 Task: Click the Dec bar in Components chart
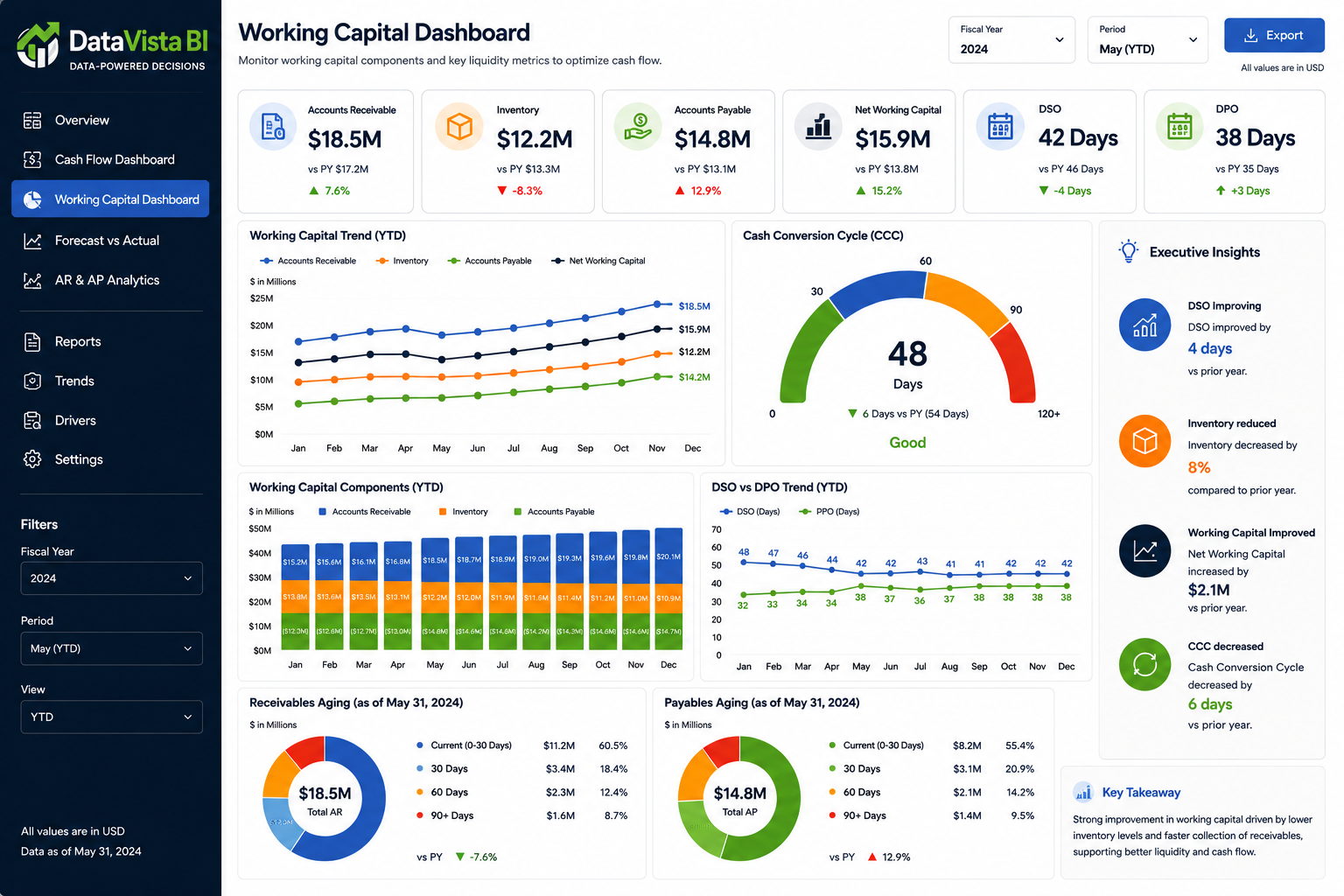tap(668, 588)
